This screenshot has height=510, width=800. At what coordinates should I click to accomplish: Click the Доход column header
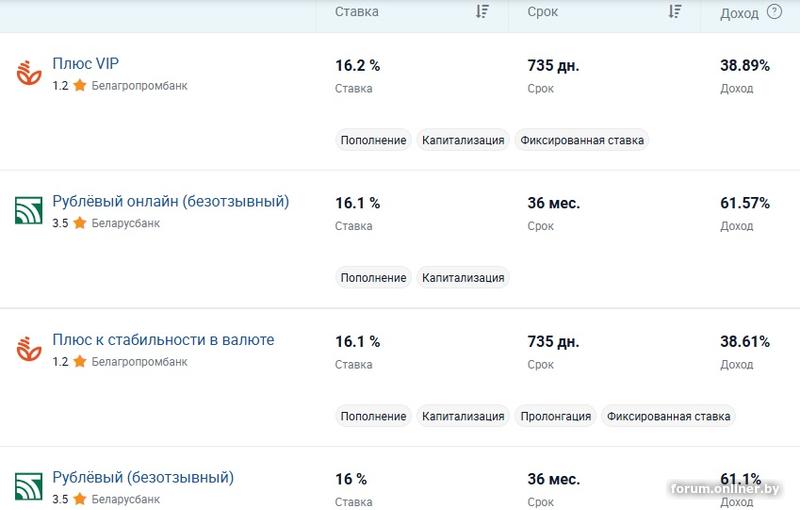tap(739, 13)
